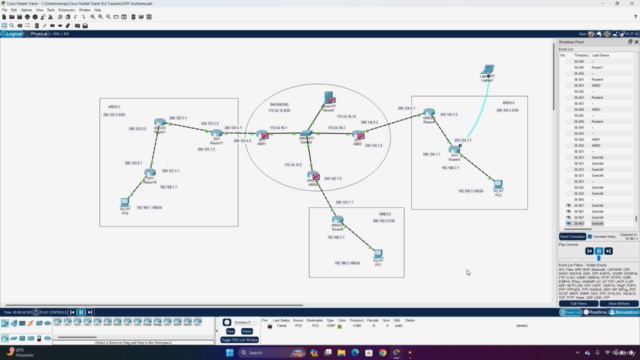
Task: Open Windows Start menu
Action: tap(230, 353)
